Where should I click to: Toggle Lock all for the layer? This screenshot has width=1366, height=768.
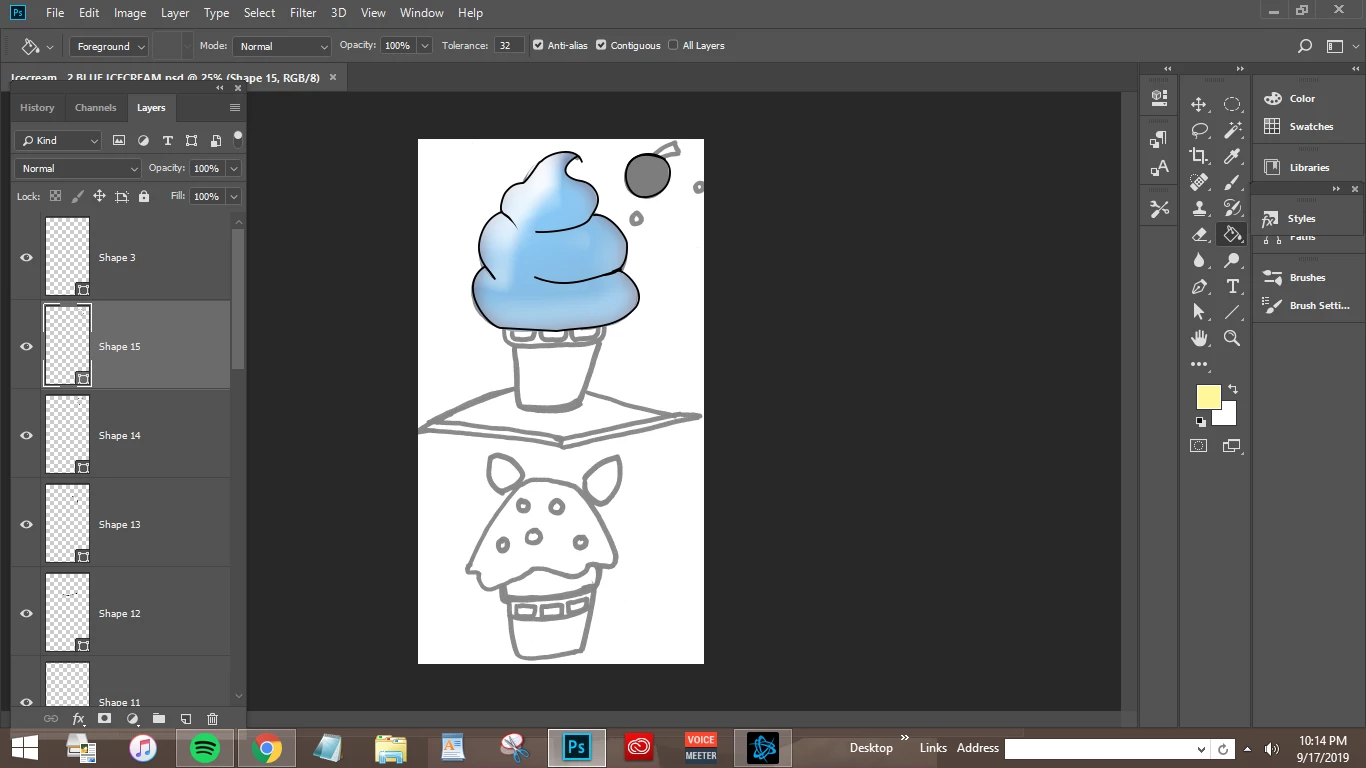tap(144, 196)
